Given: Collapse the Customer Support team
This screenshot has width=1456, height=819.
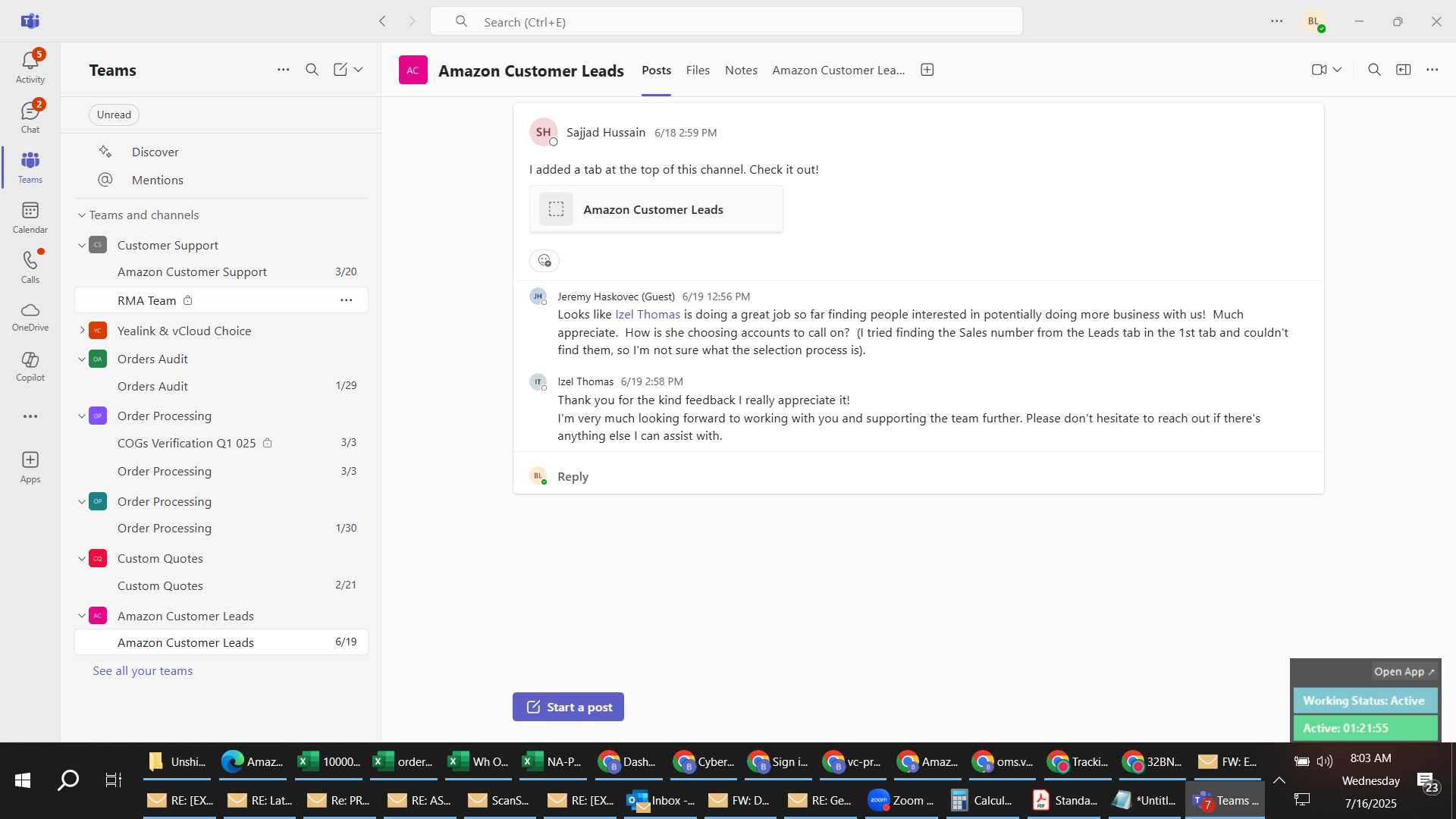Looking at the screenshot, I should pos(82,246).
